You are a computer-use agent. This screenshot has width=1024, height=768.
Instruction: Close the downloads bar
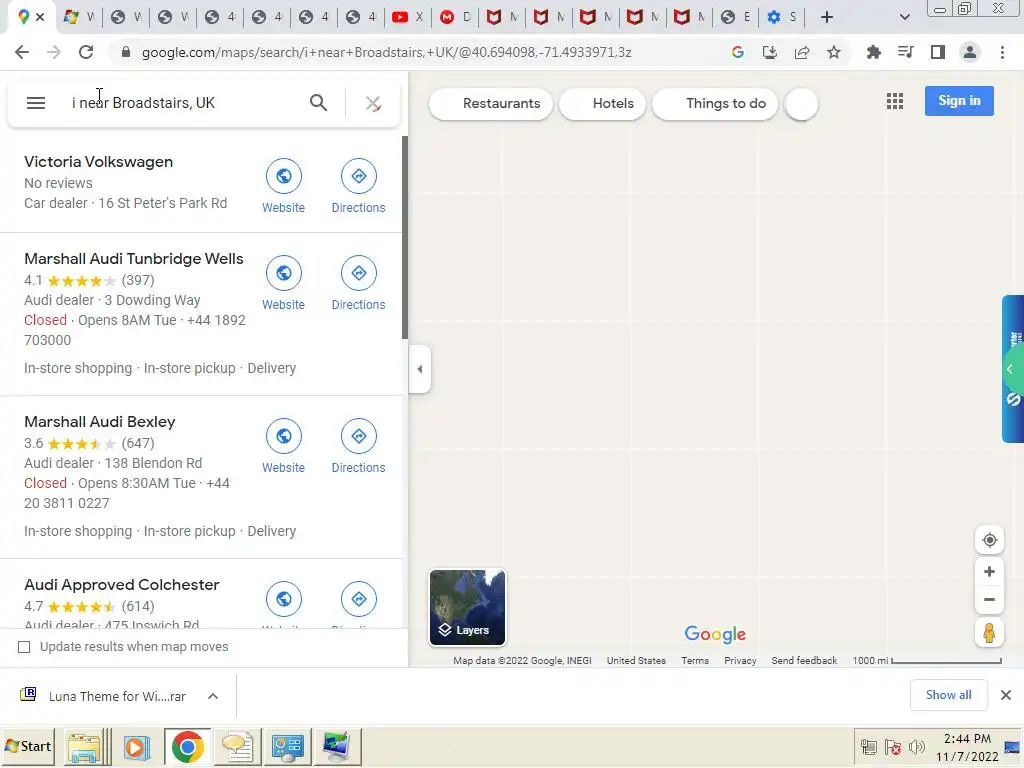tap(1006, 696)
